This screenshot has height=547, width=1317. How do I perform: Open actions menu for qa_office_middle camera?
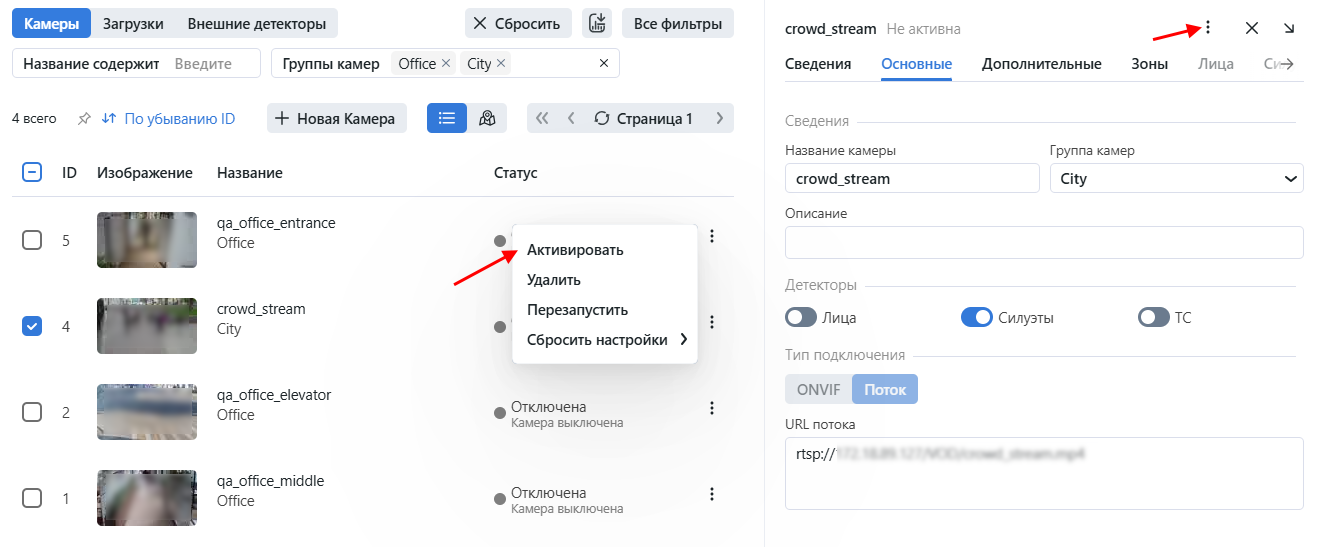click(712, 494)
